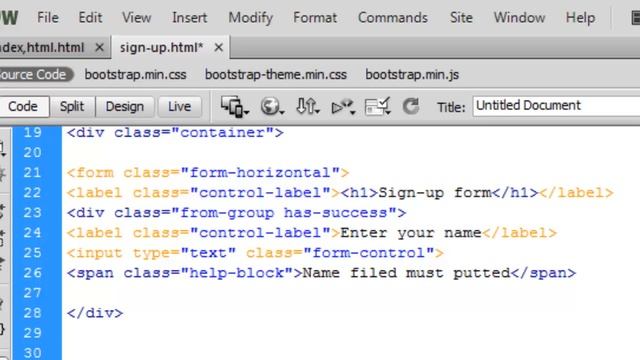This screenshot has height=360, width=640.
Task: Close the index,html.html tab
Action: pos(99,48)
